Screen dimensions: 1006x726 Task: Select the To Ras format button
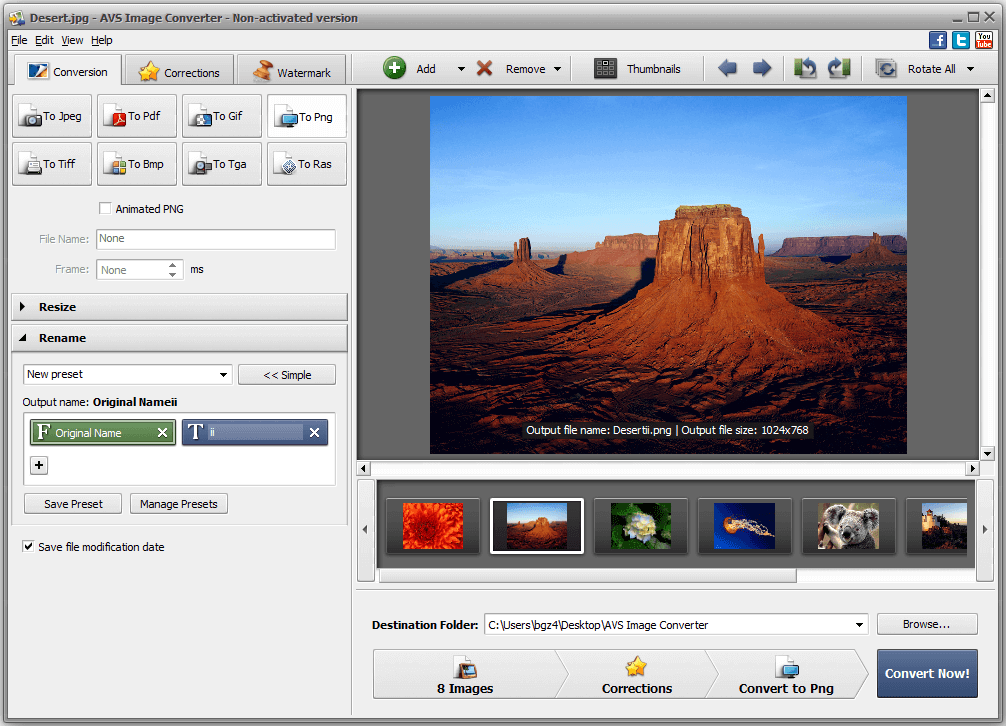(307, 164)
